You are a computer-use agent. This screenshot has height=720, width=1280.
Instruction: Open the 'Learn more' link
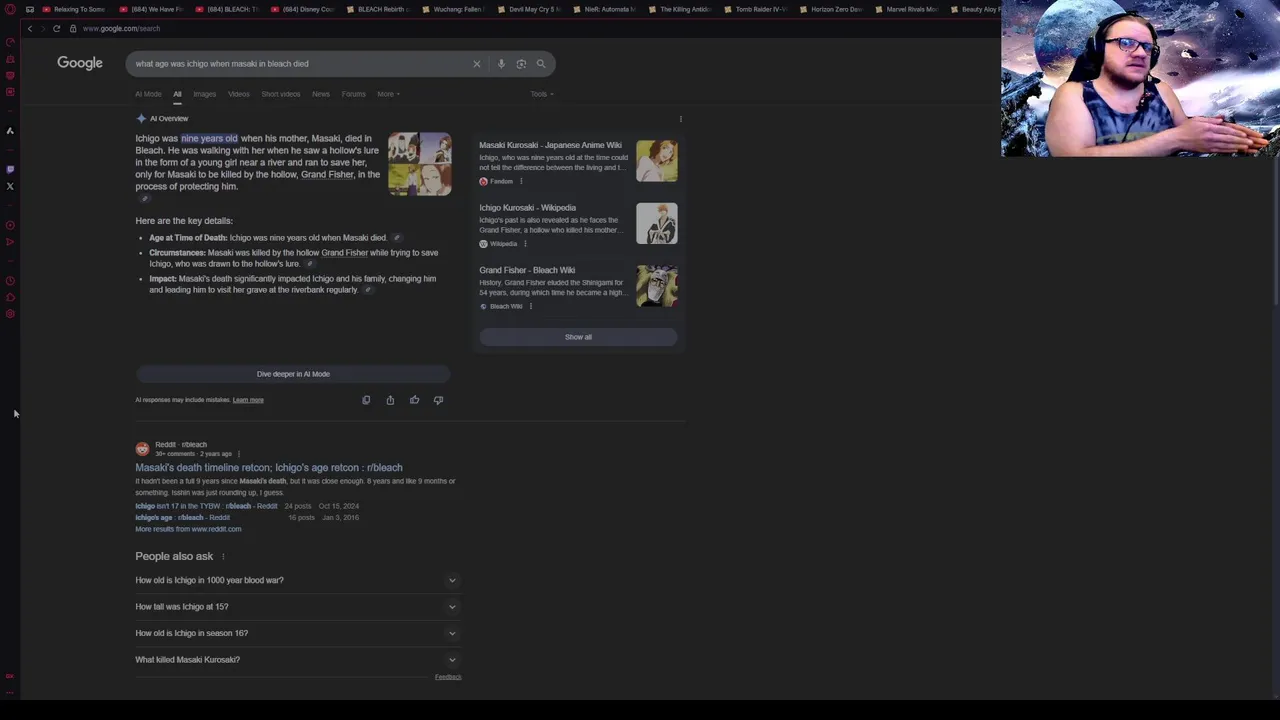coord(248,400)
